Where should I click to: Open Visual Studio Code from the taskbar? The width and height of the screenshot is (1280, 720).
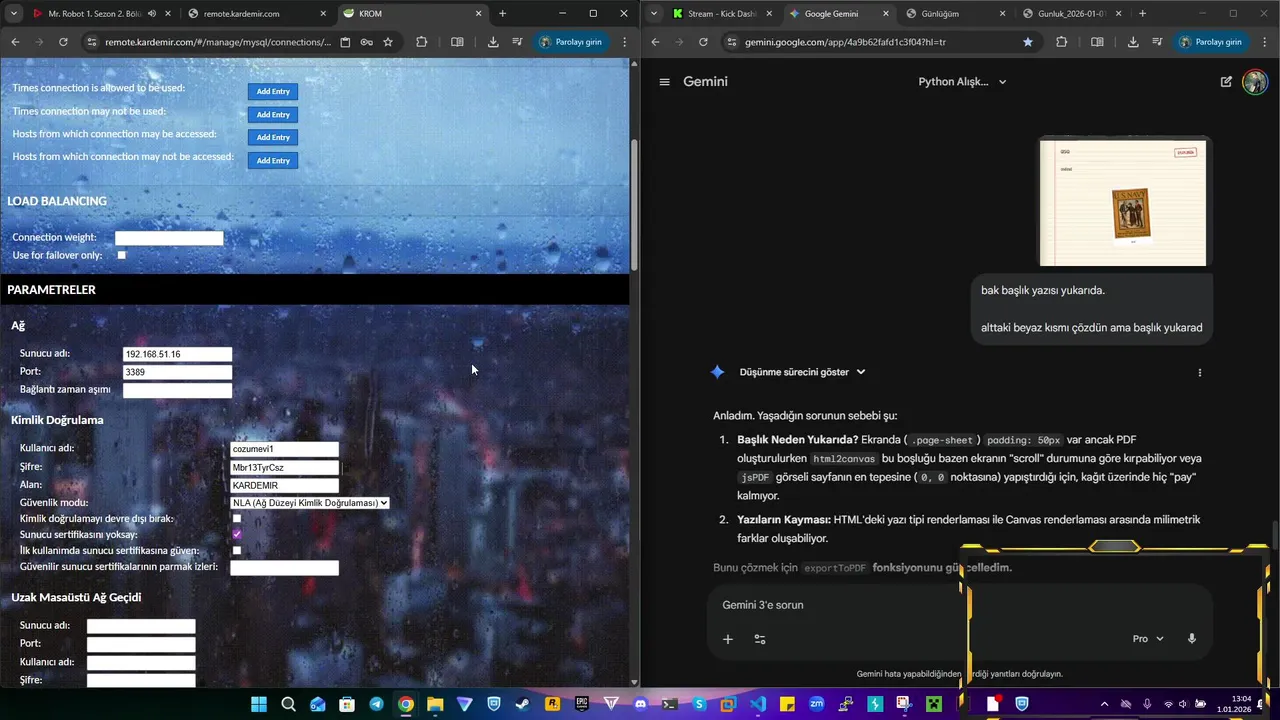(758, 704)
